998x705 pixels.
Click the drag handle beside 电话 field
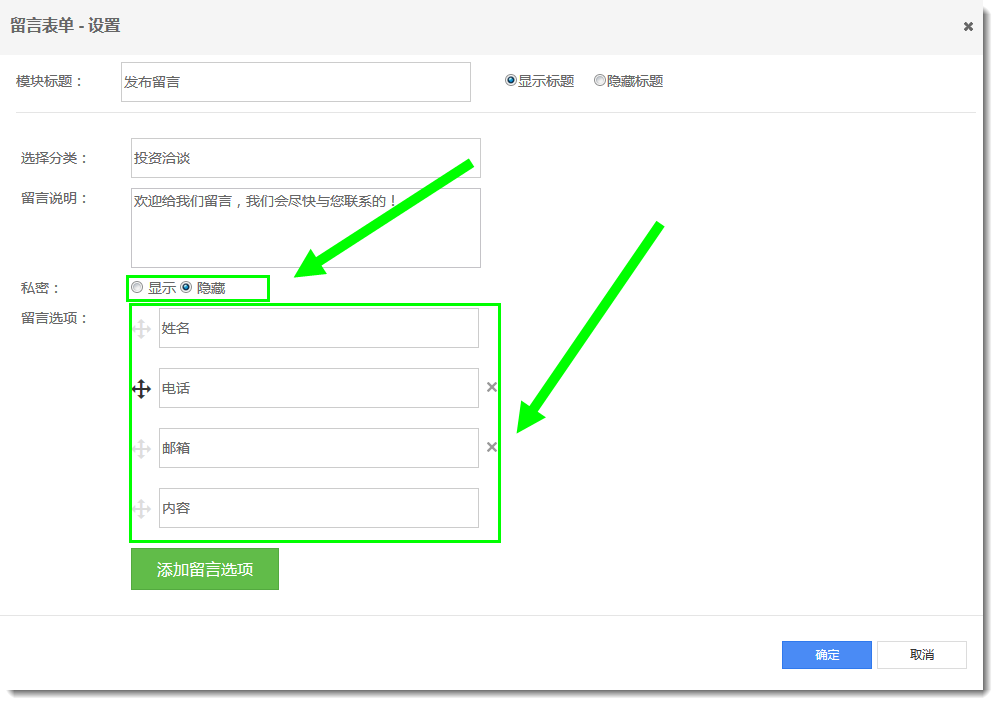(x=141, y=389)
